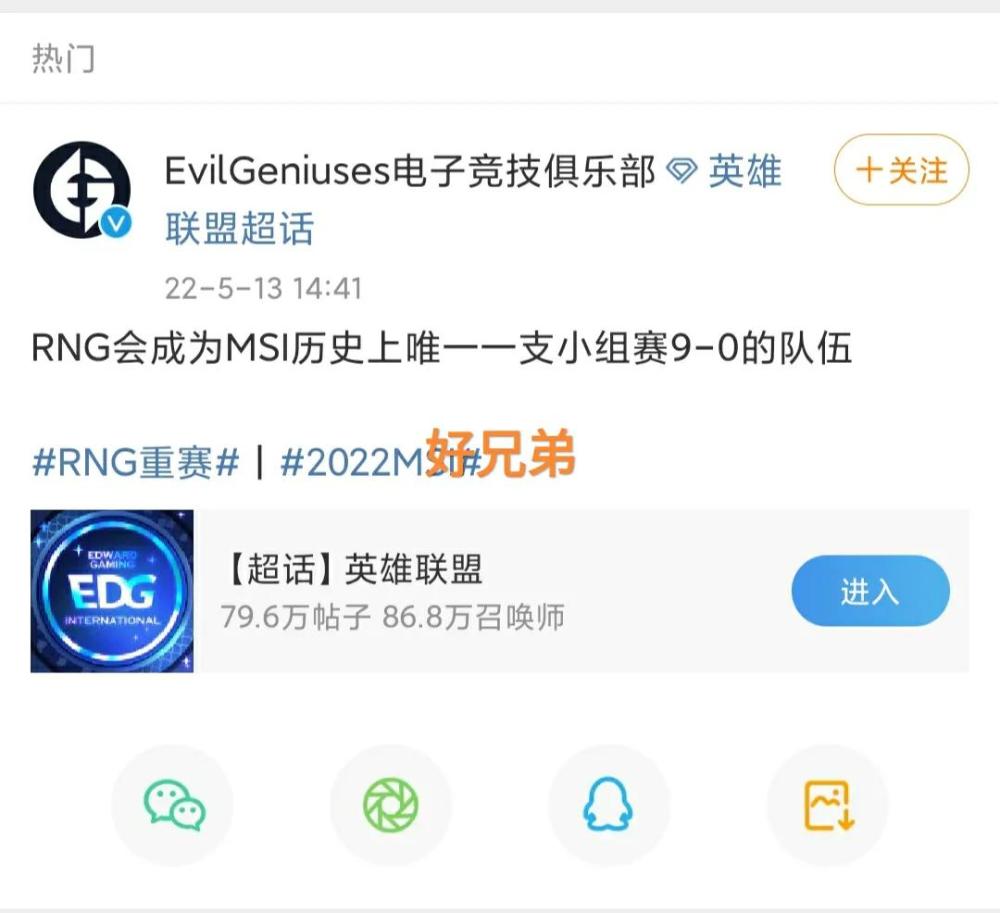Open the #2022MSI# hashtag
The width and height of the screenshot is (1000, 913).
(381, 462)
